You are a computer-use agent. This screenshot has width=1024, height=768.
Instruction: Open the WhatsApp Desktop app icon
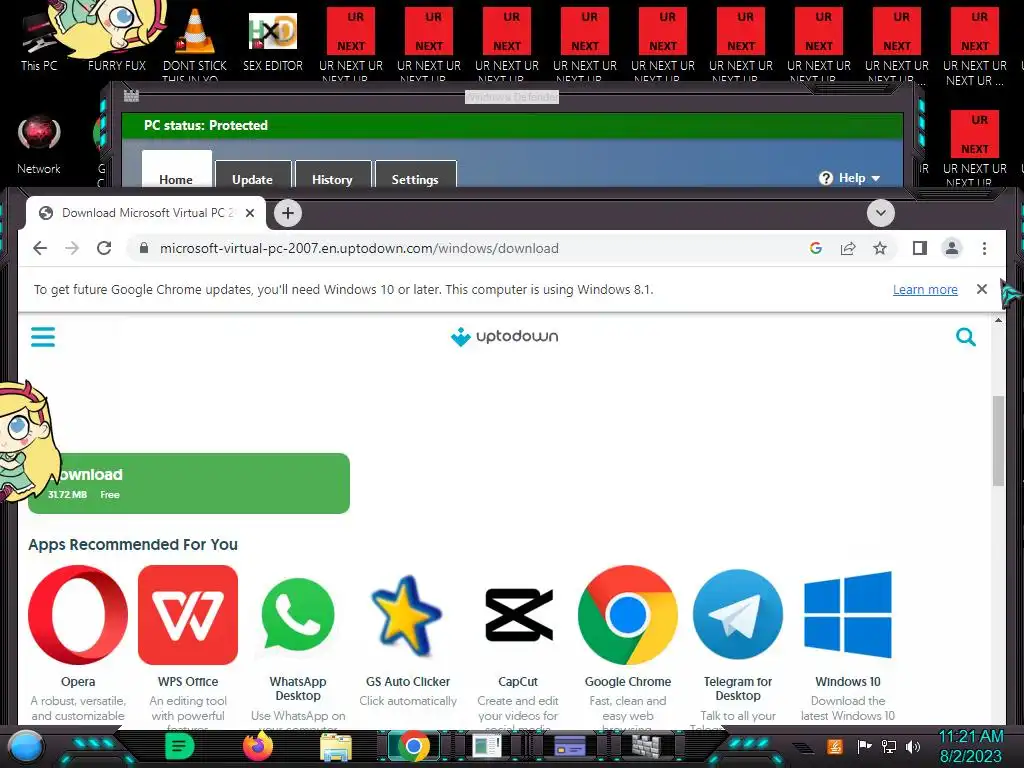298,615
